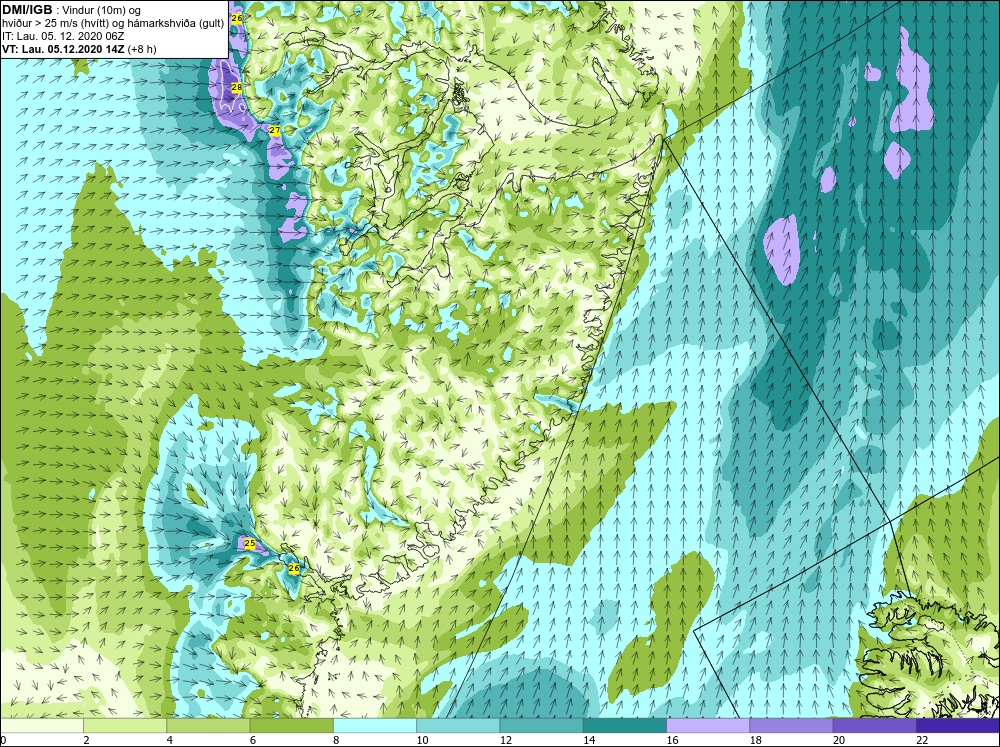The height and width of the screenshot is (747, 1000).
Task: Select the "(+8 h)" forecast offset text
Action: 142,48
